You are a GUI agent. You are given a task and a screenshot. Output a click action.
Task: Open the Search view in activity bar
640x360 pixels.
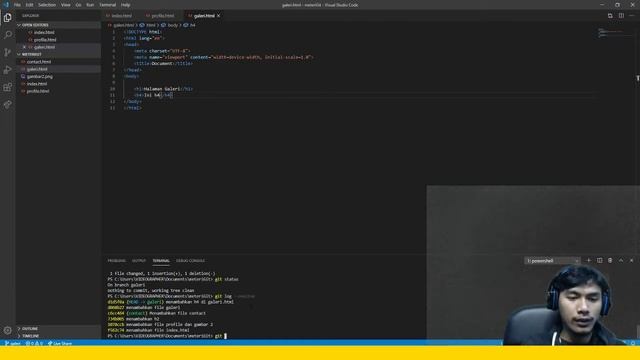[7, 35]
